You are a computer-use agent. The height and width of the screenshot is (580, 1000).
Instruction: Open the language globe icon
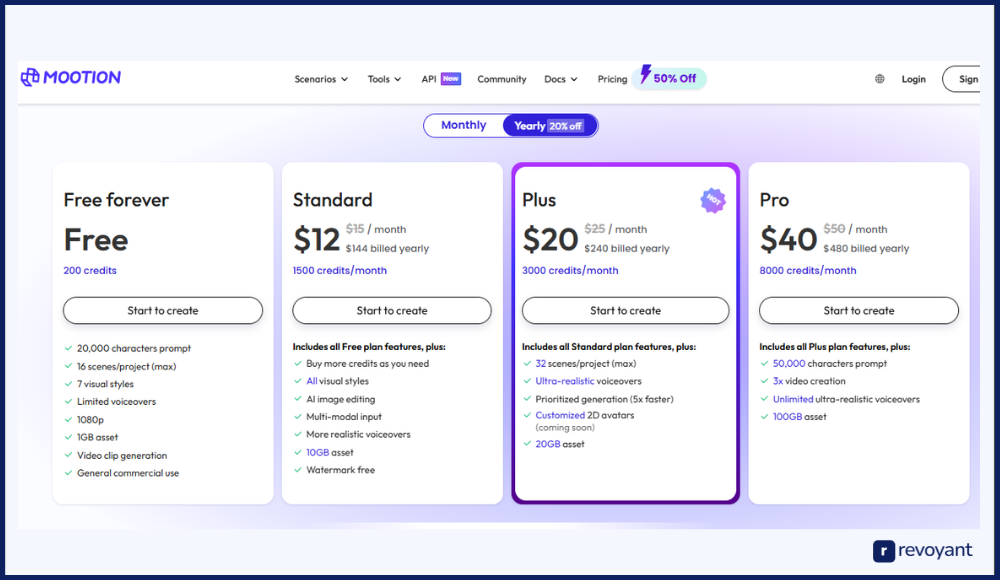[879, 79]
